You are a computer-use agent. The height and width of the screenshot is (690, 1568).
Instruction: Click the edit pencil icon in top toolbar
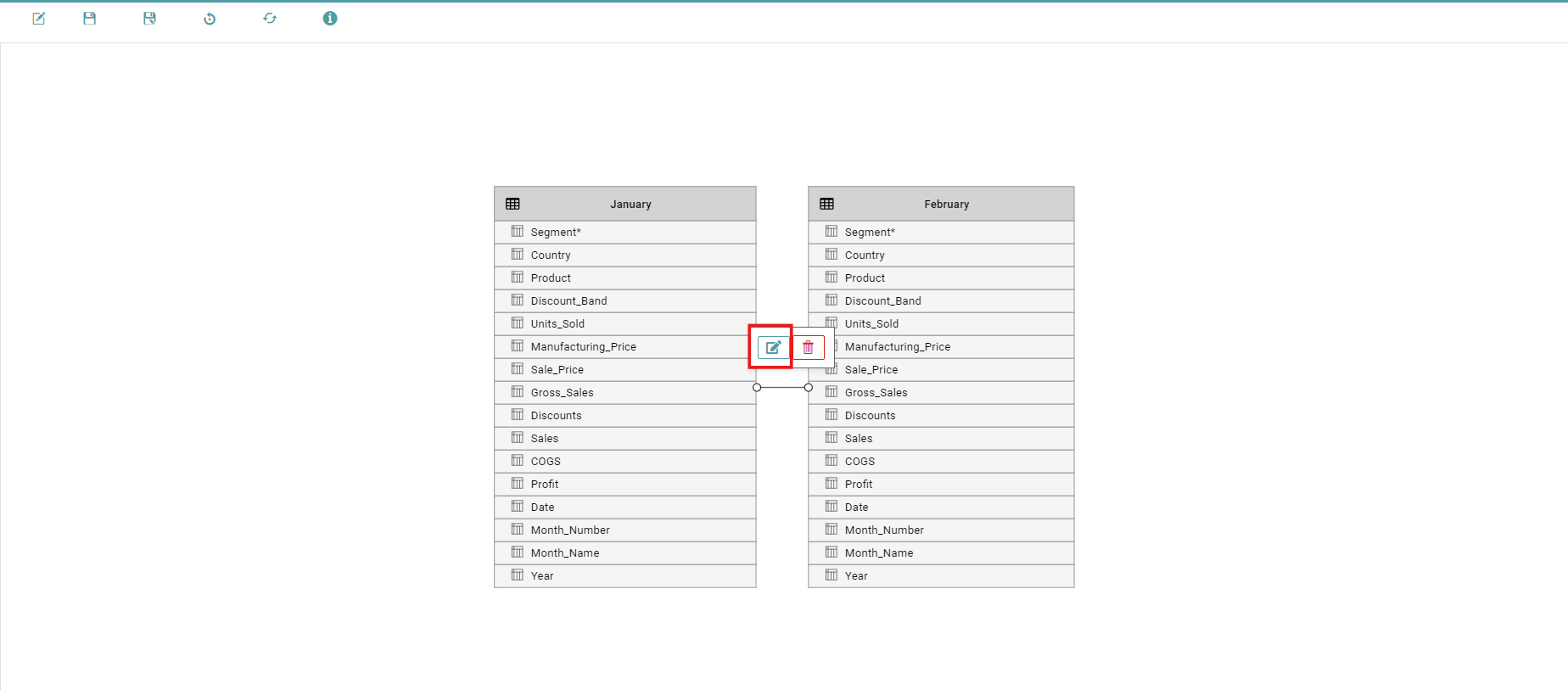click(x=38, y=19)
